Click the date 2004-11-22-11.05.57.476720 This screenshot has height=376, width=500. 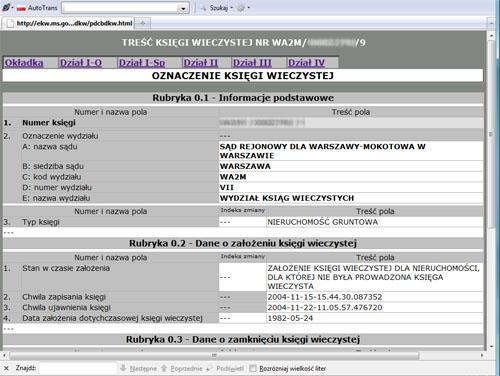(325, 308)
